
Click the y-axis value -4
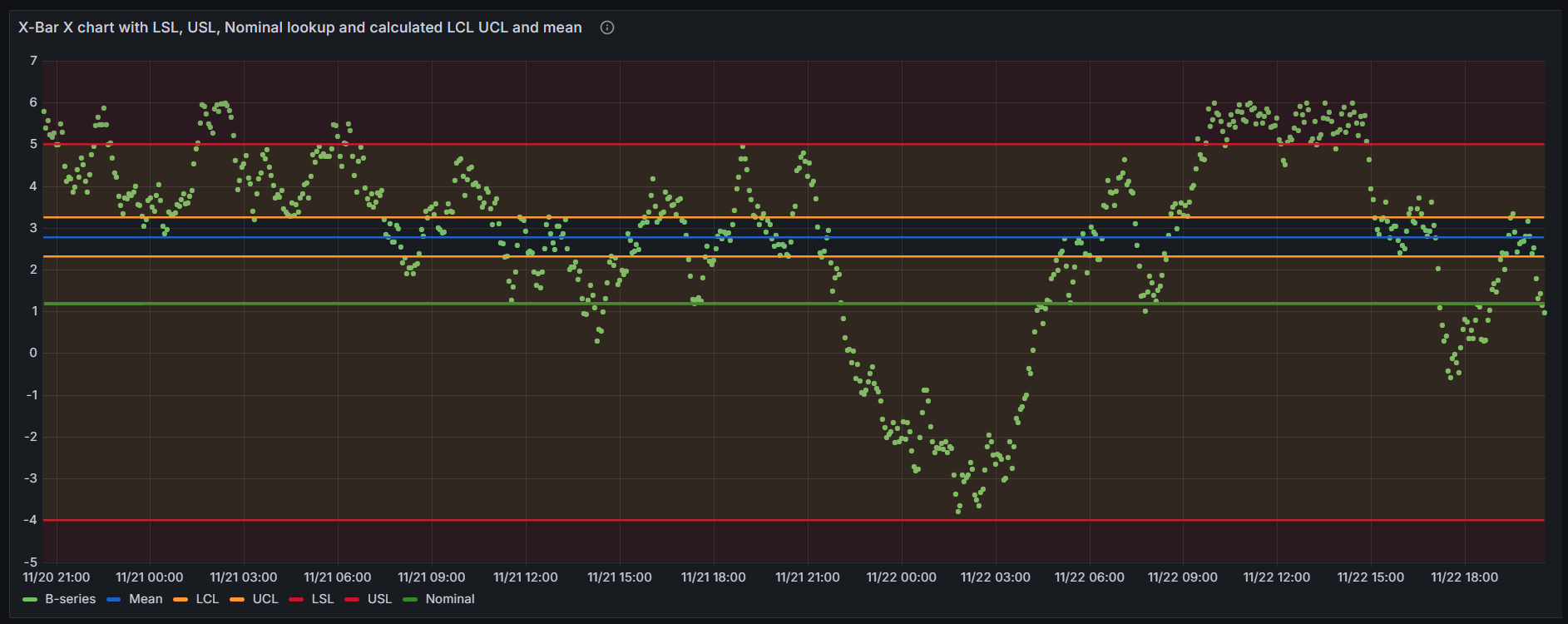point(31,520)
